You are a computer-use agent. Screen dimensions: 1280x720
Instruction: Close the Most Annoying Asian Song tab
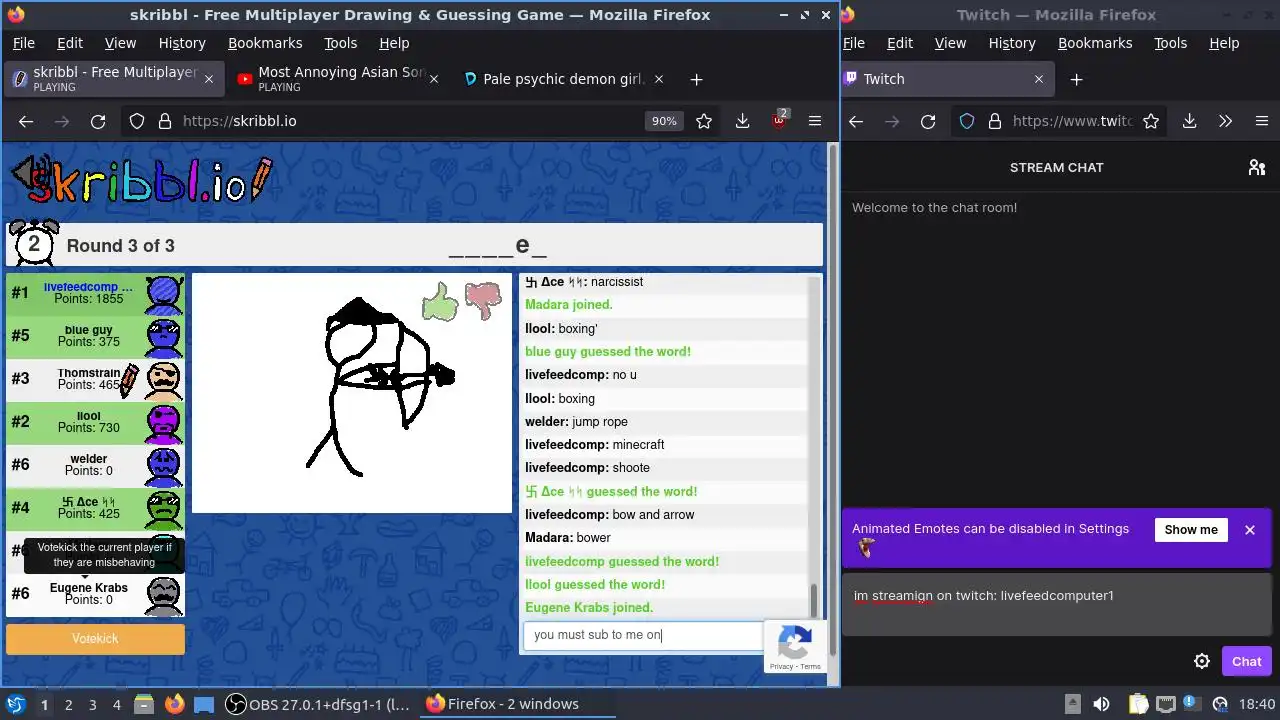coord(434,79)
